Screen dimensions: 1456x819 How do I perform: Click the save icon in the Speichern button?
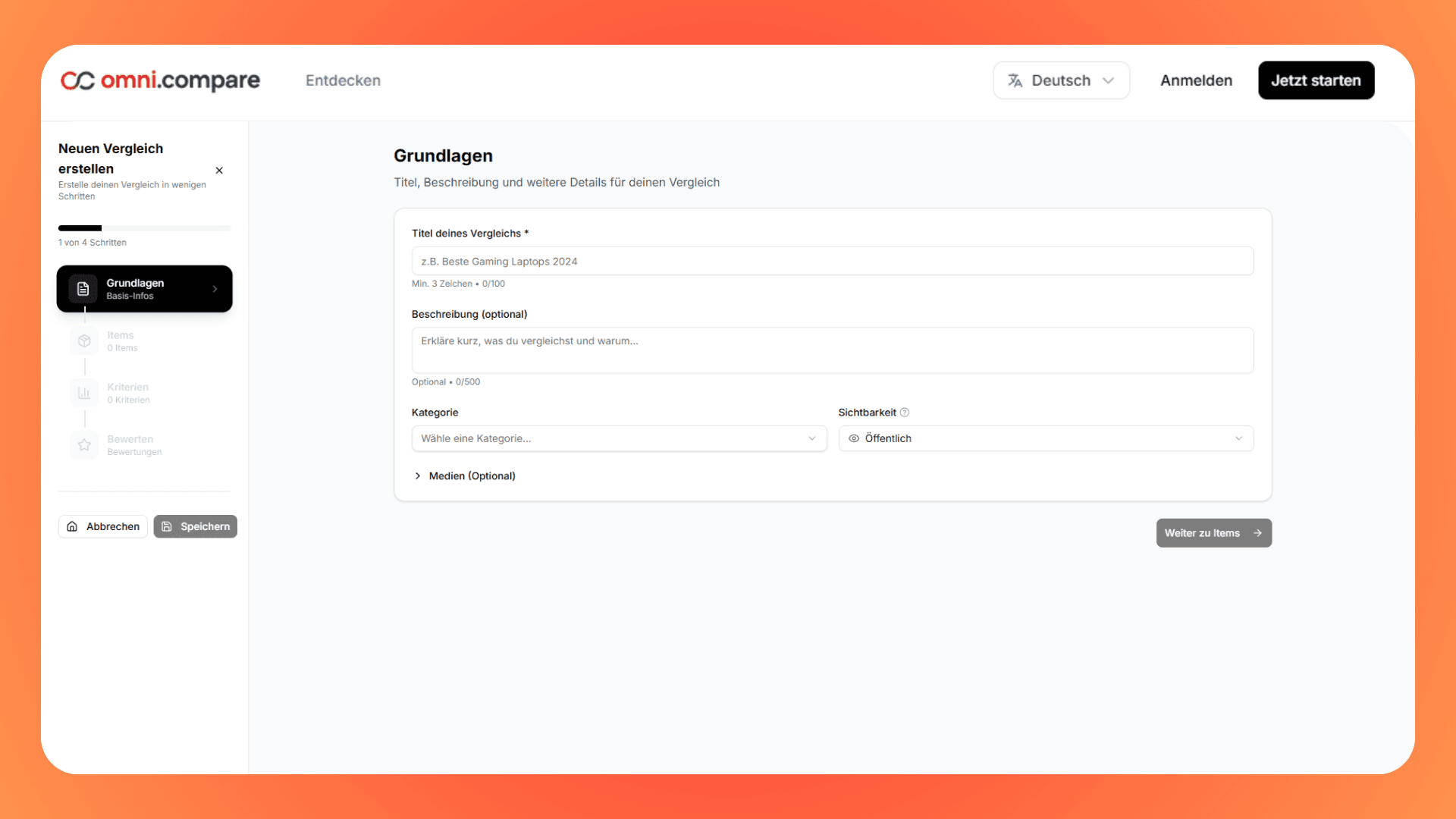(x=168, y=526)
